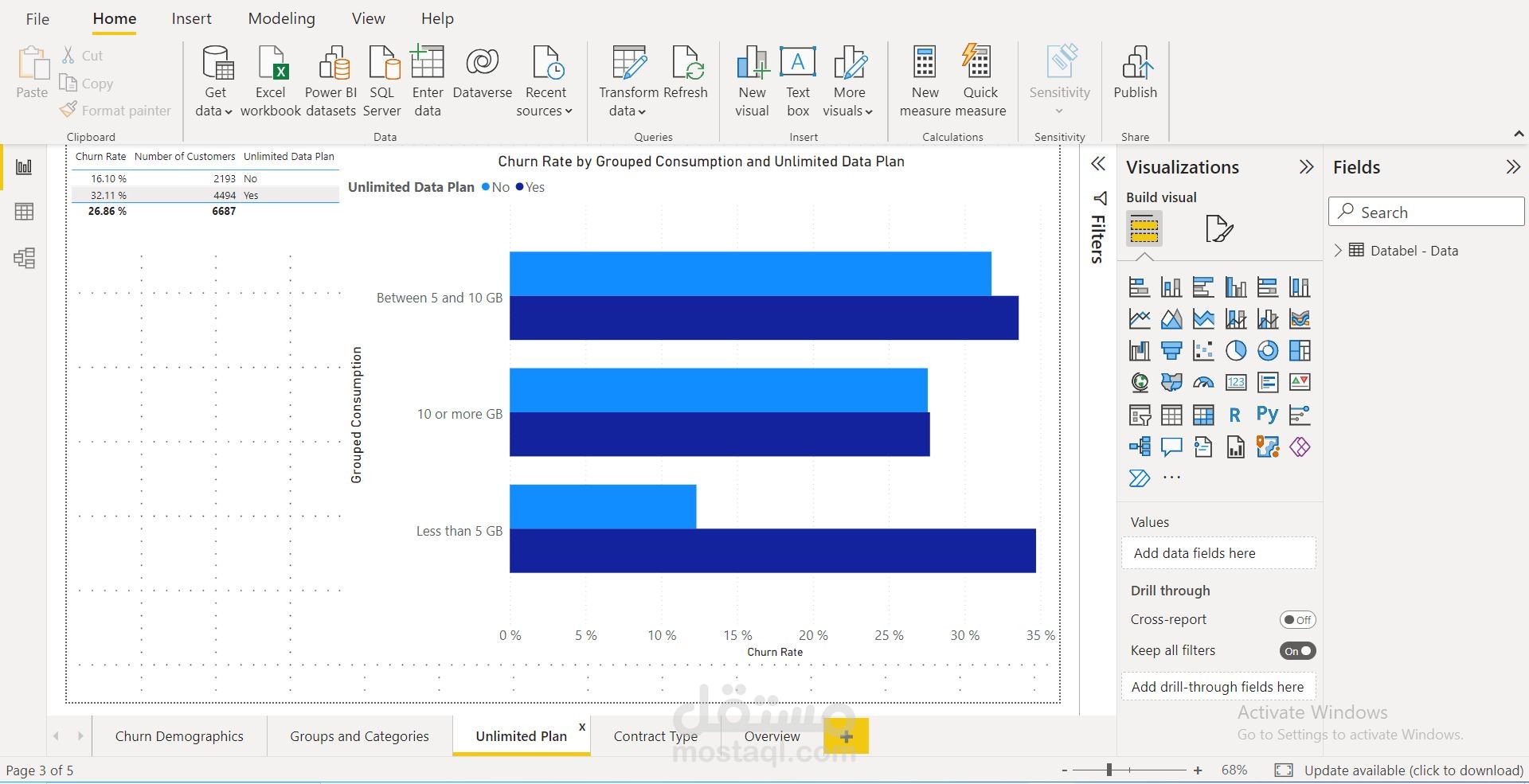Click the light blue No legend marker
The height and width of the screenshot is (784, 1529).
pos(486,187)
